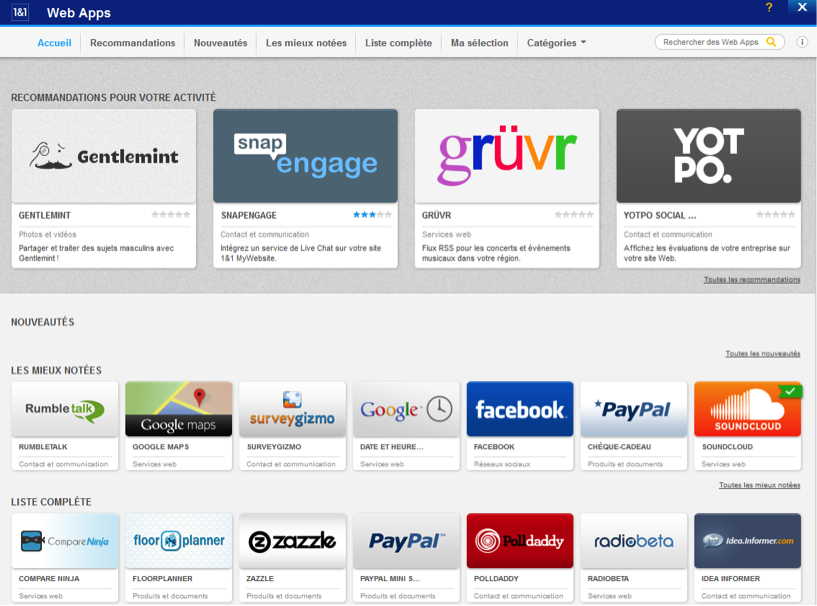Click the magnifier search icon
Image resolution: width=817 pixels, height=606 pixels.
771,42
